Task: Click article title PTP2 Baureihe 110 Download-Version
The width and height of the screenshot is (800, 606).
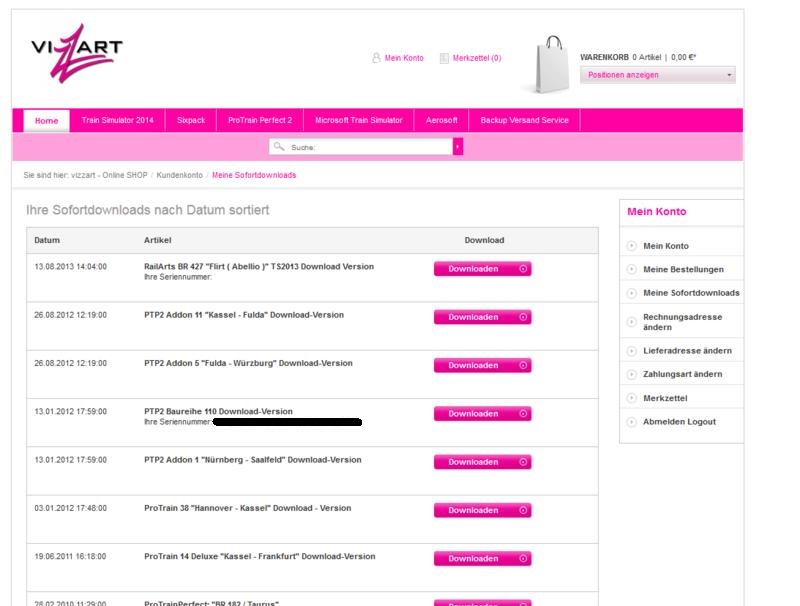Action: 218,411
